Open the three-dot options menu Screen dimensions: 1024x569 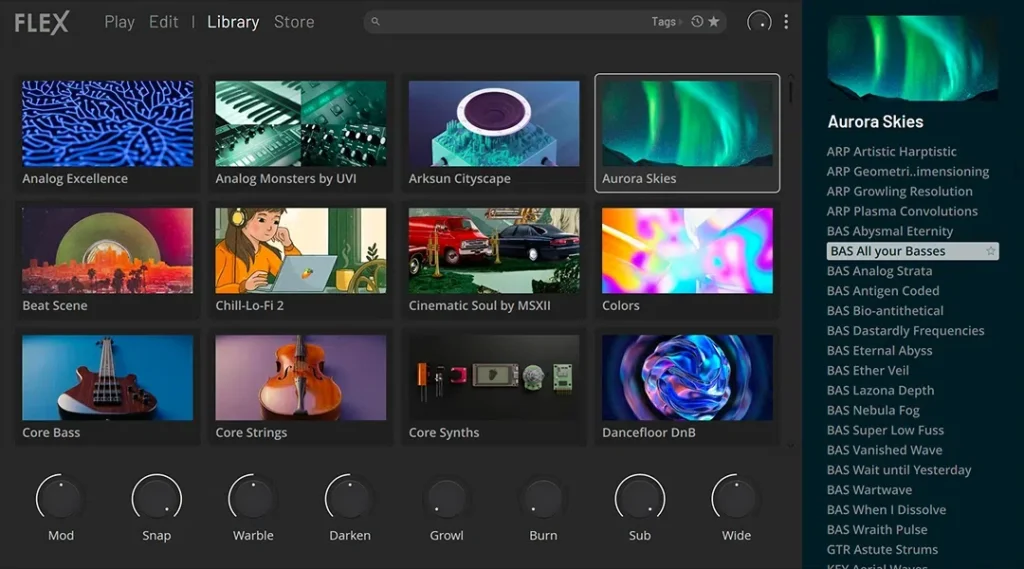coord(786,22)
